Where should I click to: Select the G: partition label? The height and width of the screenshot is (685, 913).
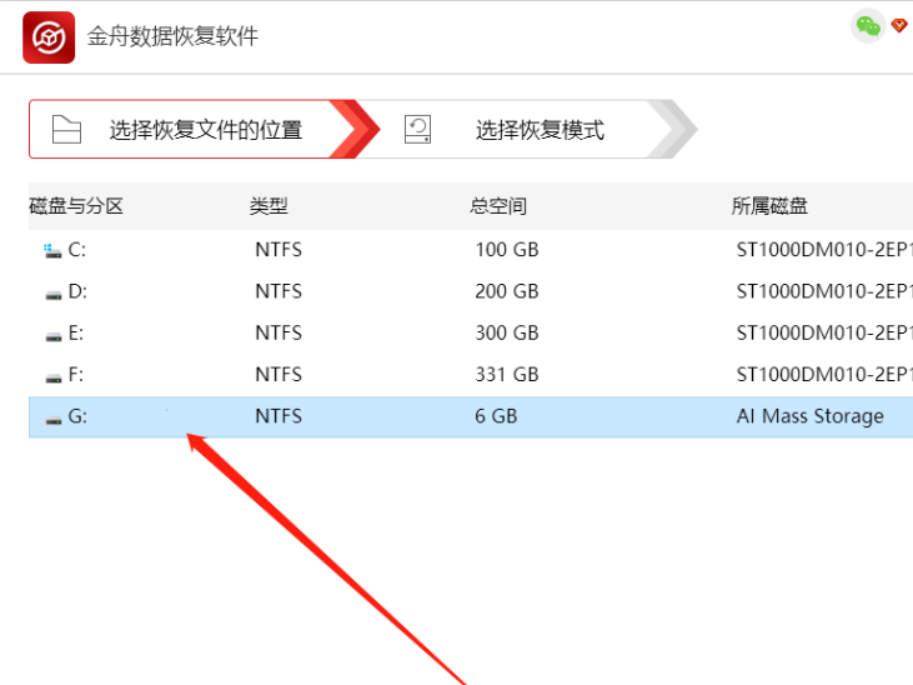(x=77, y=416)
